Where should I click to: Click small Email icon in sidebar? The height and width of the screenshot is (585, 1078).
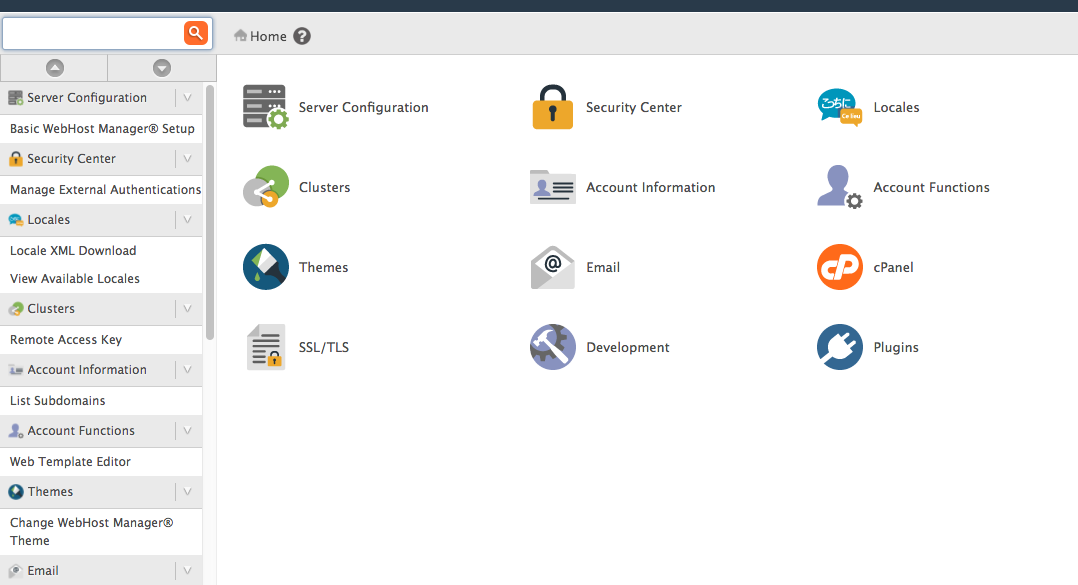15,571
